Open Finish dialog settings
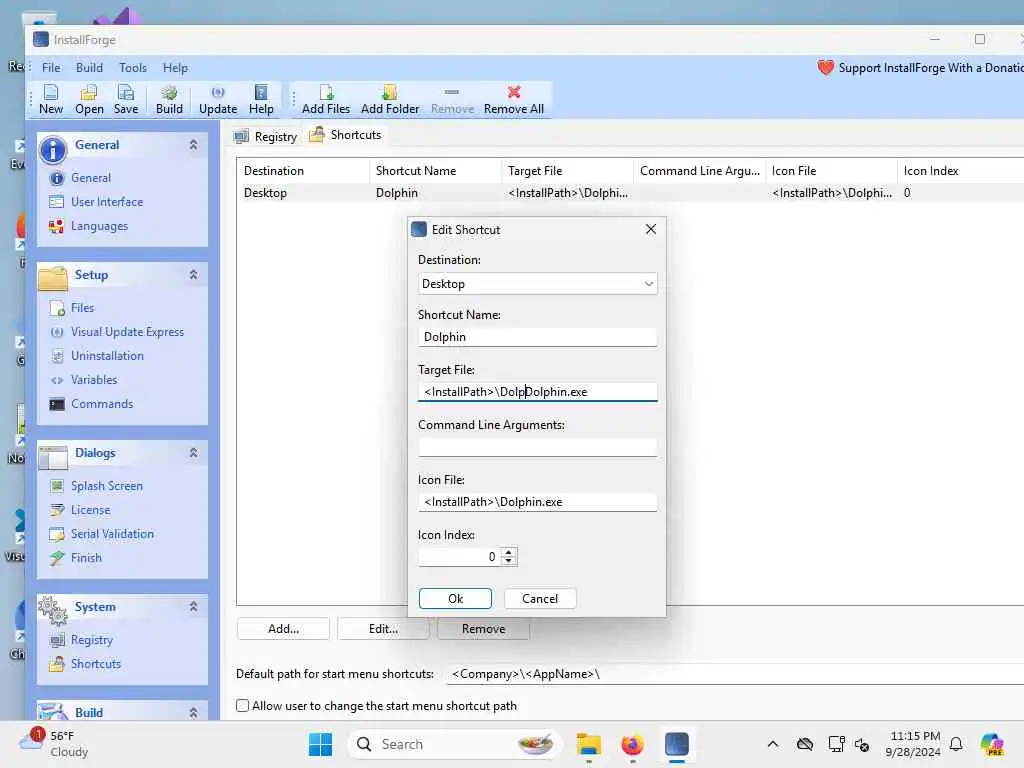This screenshot has width=1024, height=768. point(86,558)
